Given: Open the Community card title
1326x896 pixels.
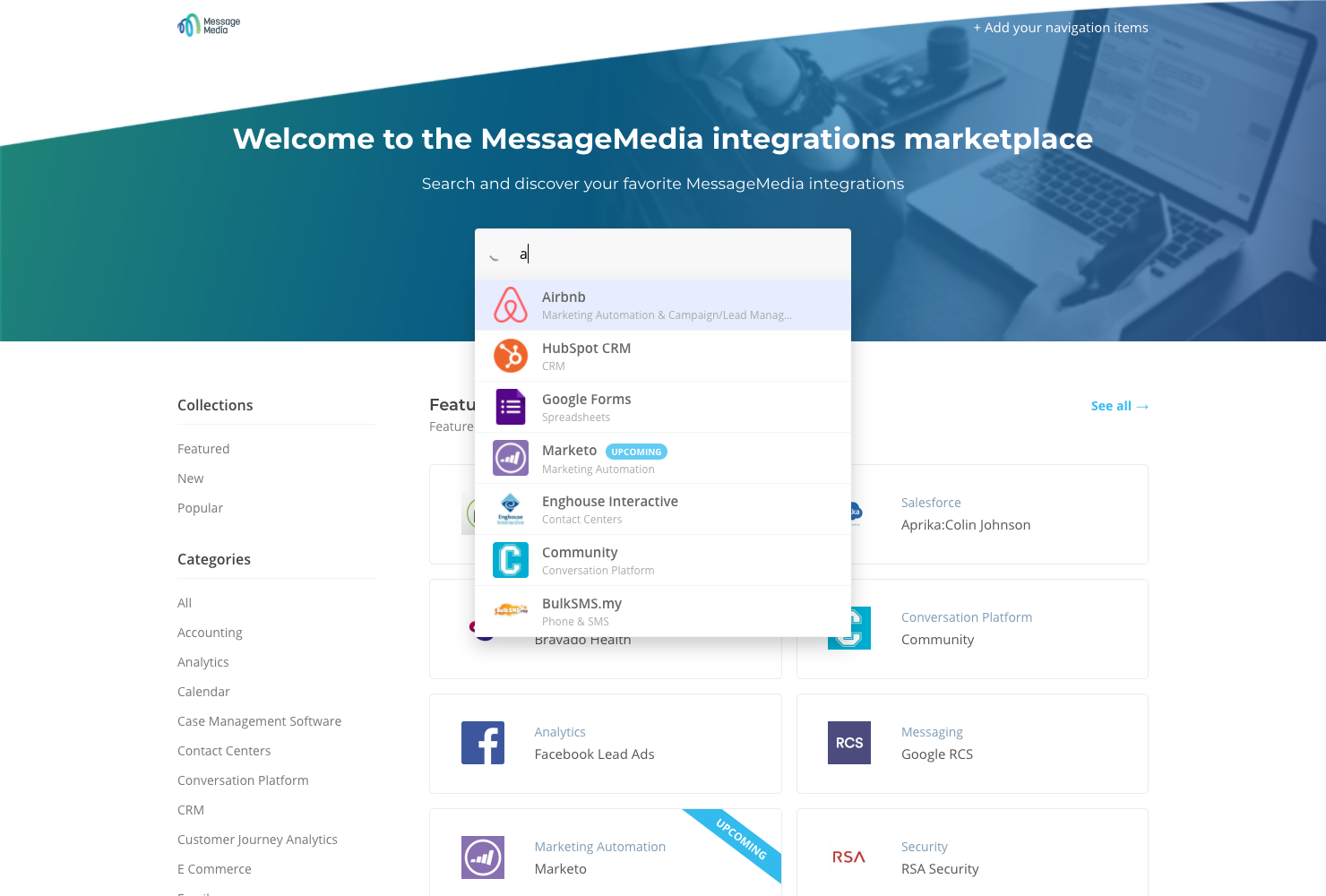Looking at the screenshot, I should tap(937, 640).
